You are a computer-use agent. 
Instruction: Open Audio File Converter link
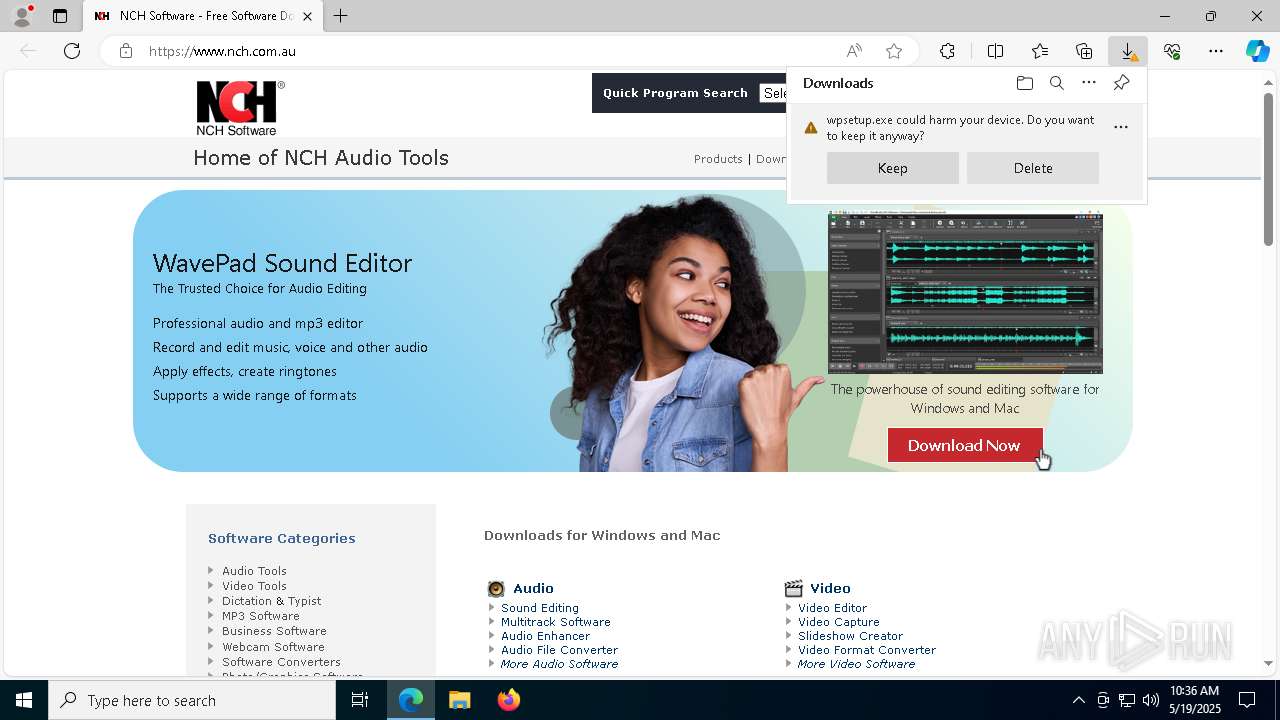(559, 650)
